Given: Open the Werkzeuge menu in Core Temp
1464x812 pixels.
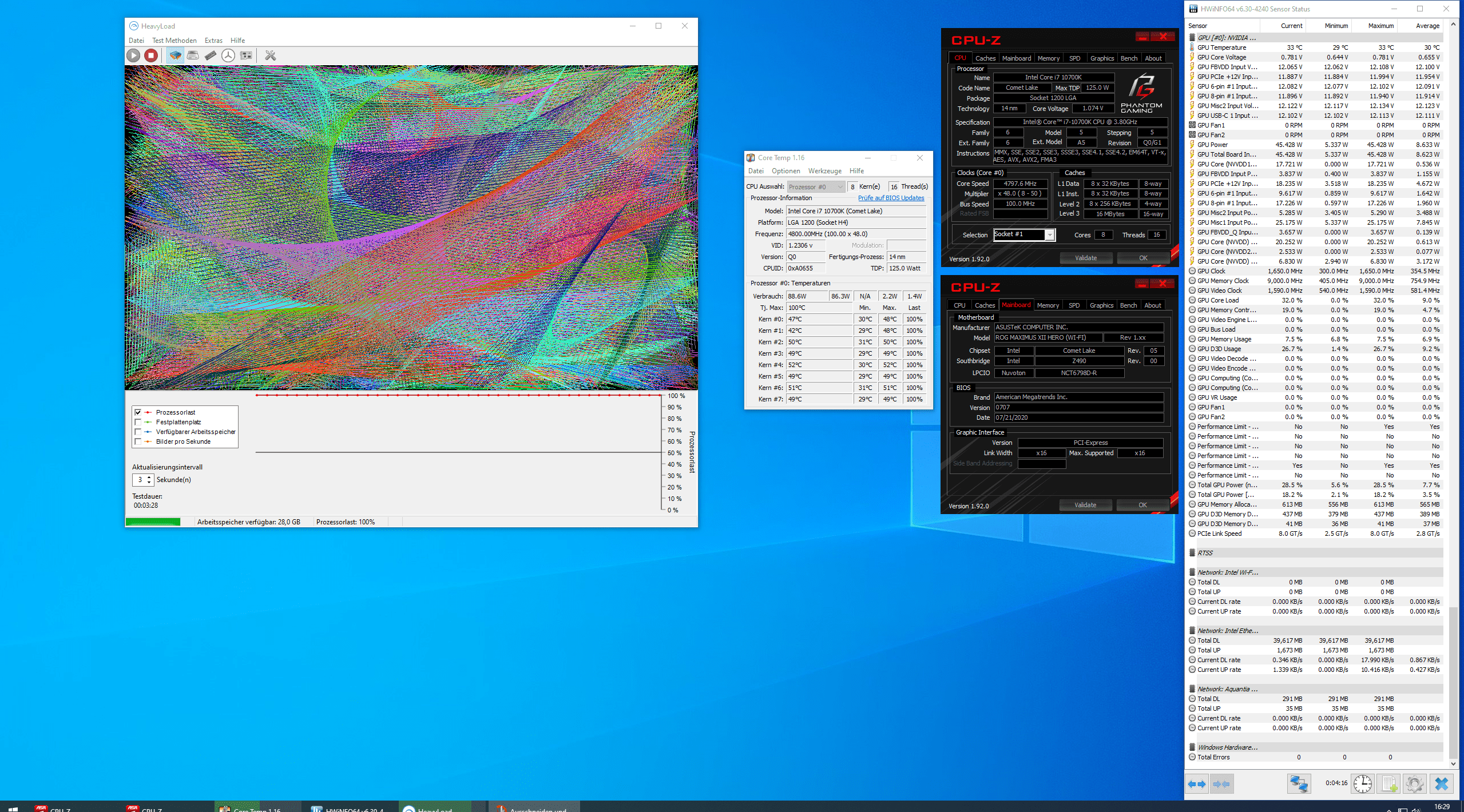Looking at the screenshot, I should tap(824, 171).
